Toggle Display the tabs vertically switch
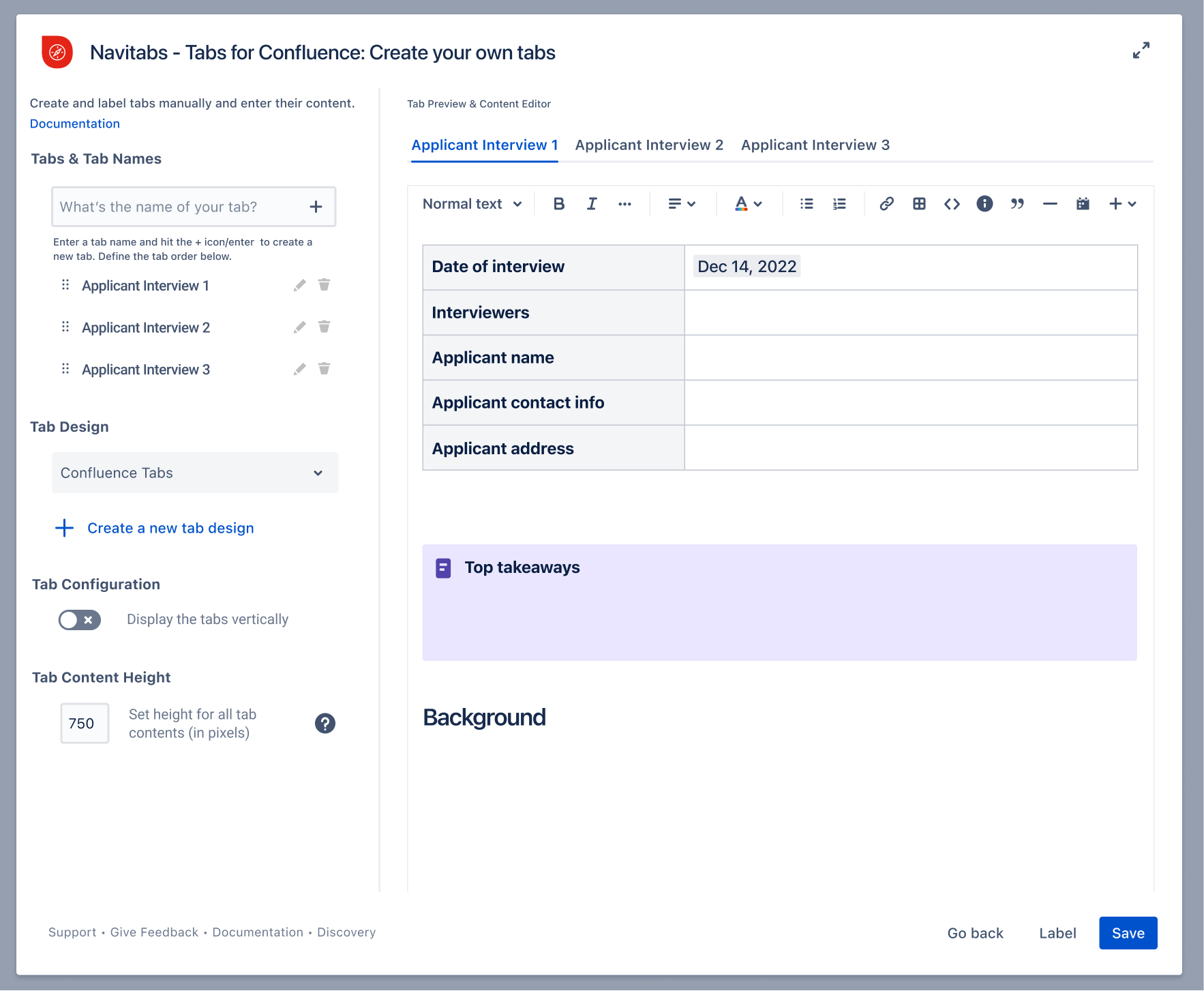The height and width of the screenshot is (991, 1204). pyautogui.click(x=80, y=620)
